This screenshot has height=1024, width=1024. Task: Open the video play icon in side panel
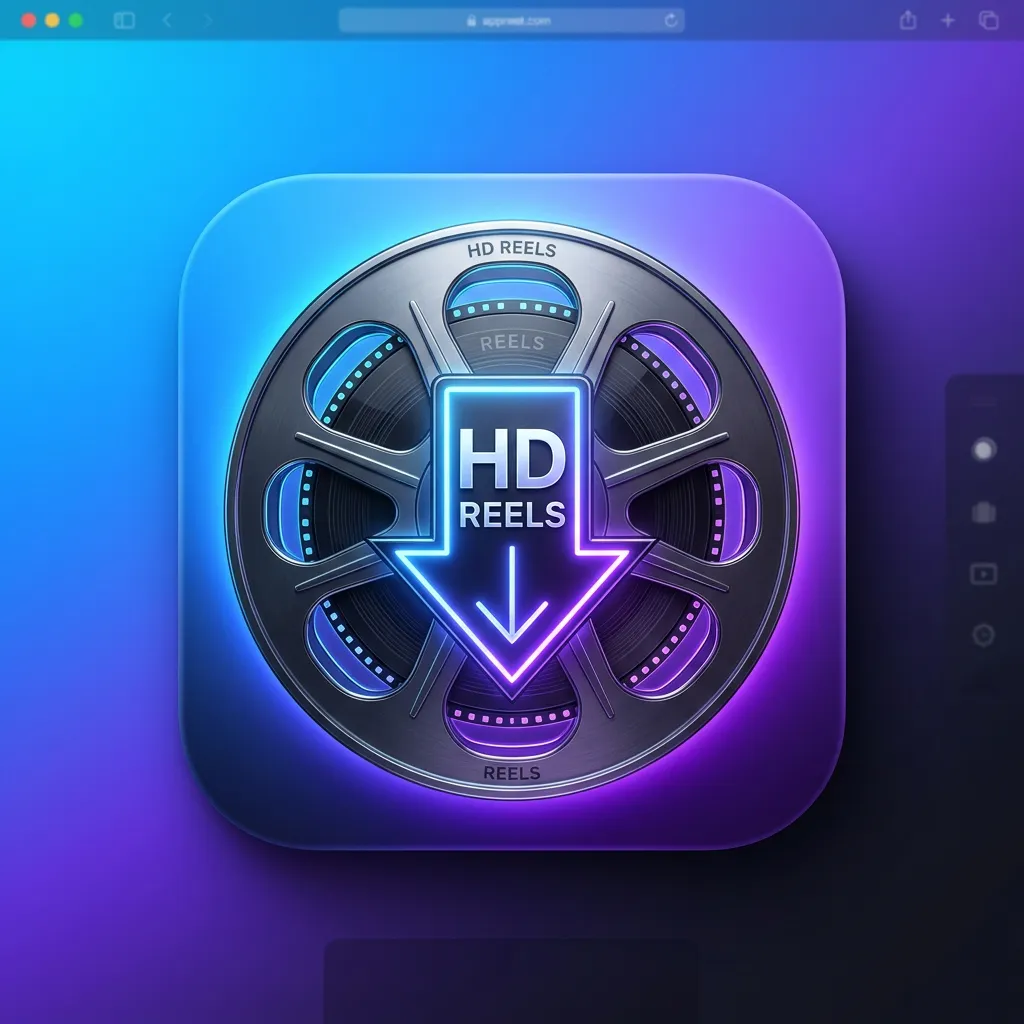[984, 574]
